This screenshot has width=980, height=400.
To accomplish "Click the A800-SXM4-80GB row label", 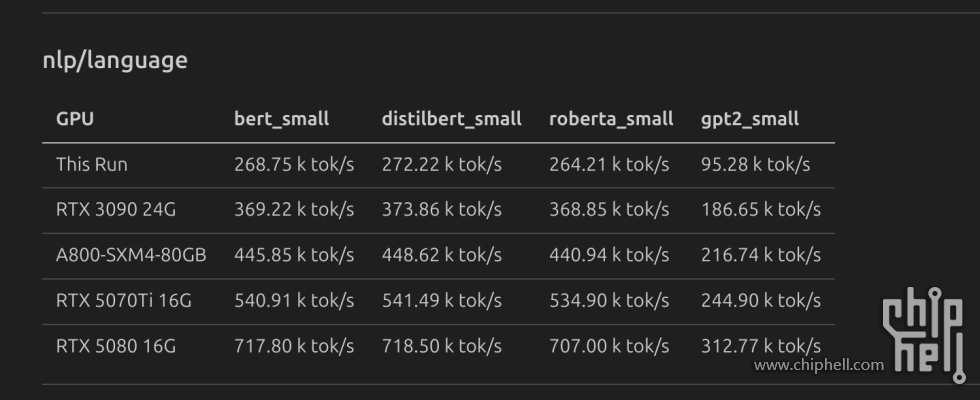I will 131,255.
